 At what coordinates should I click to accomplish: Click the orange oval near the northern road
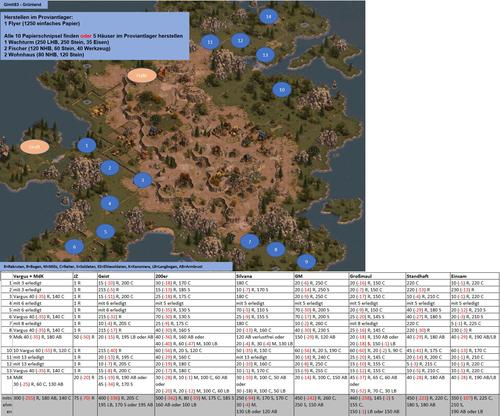pos(142,76)
